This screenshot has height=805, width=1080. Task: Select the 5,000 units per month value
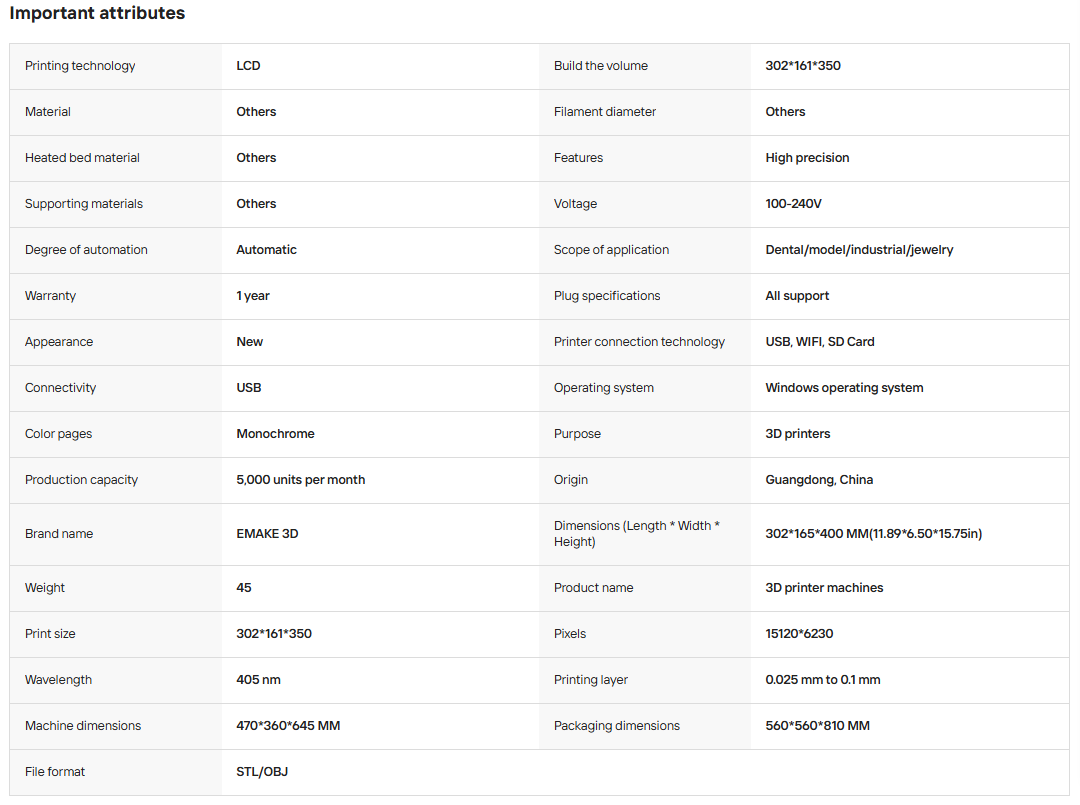[x=300, y=480]
